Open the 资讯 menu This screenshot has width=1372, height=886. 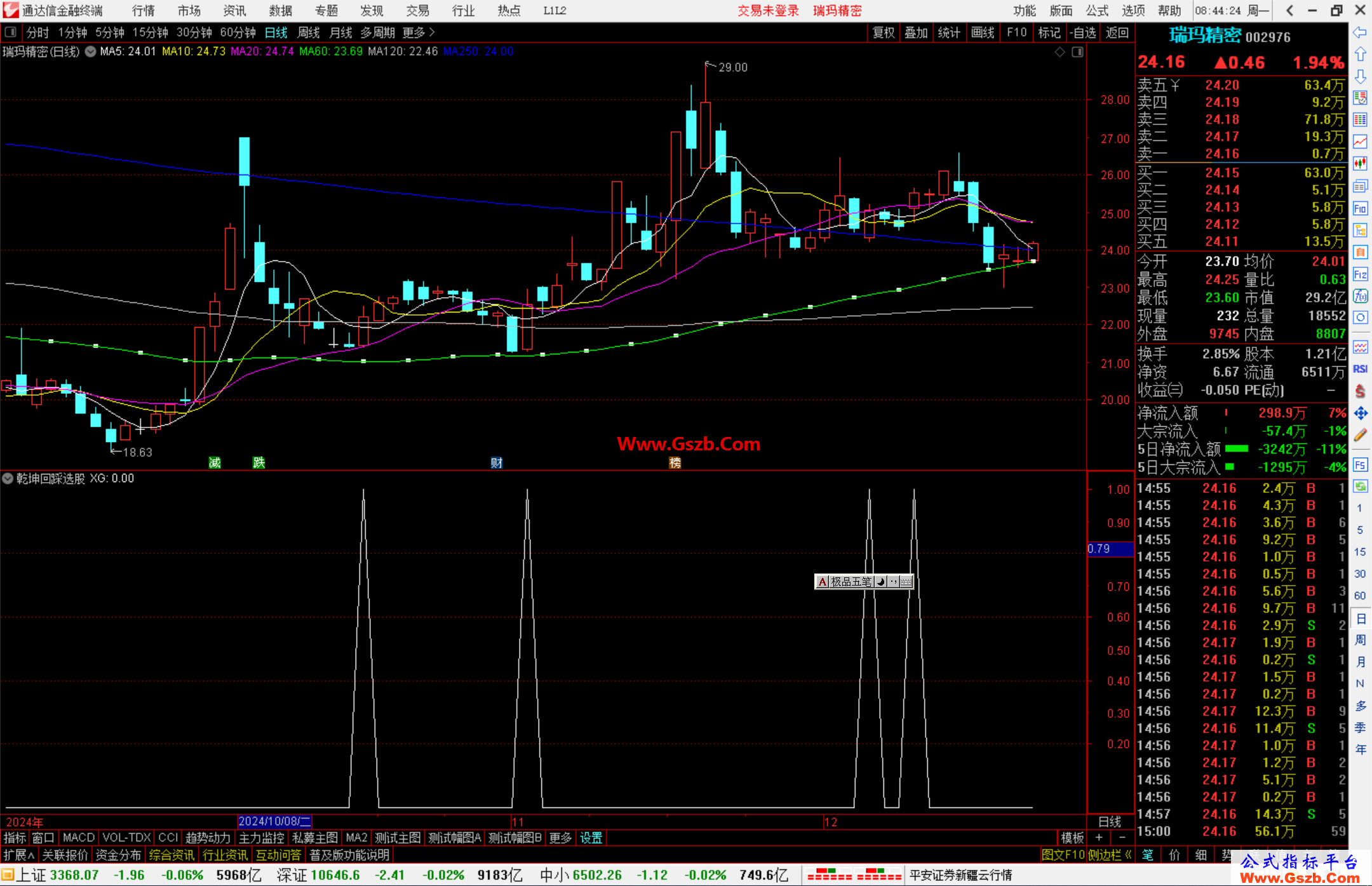click(x=234, y=10)
